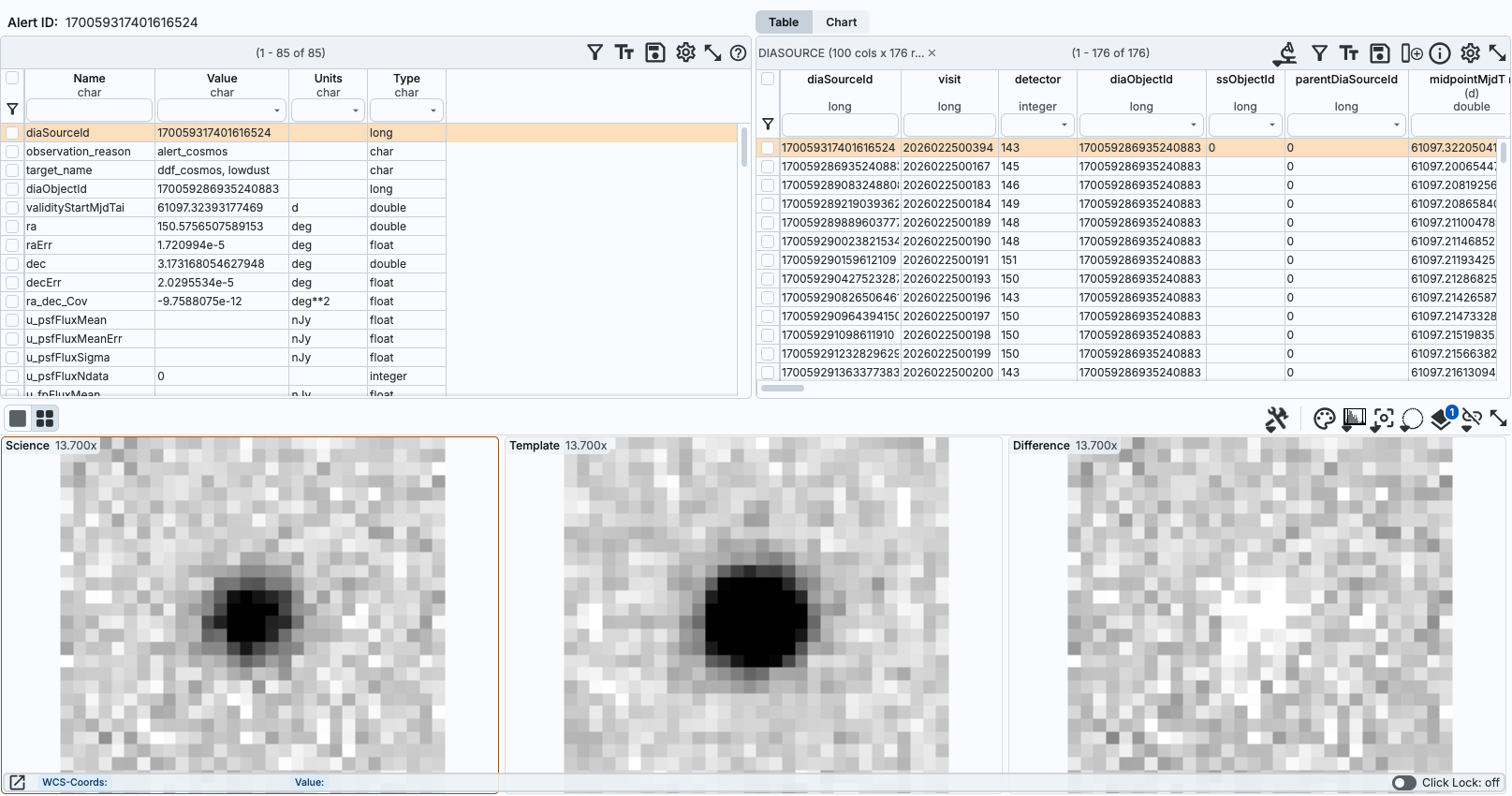Open the parentDiaSourceId column filter dropdown
This screenshot has width=1512, height=796.
tap(1397, 125)
